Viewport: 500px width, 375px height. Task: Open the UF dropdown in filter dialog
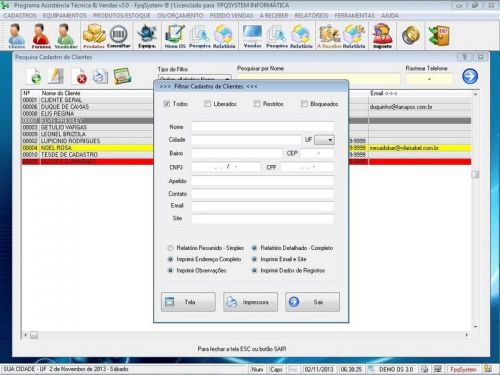point(324,140)
